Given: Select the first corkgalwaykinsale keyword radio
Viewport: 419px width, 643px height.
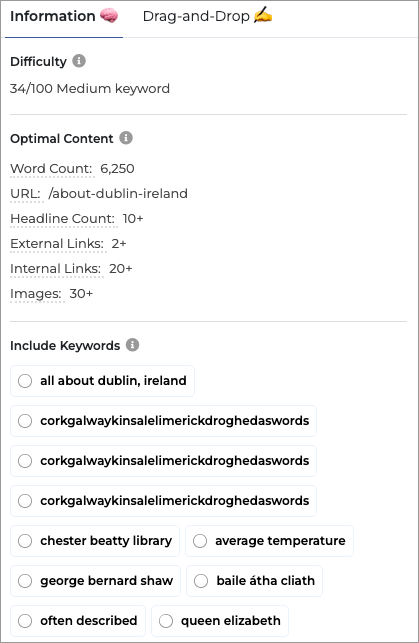Looking at the screenshot, I should click(x=25, y=421).
